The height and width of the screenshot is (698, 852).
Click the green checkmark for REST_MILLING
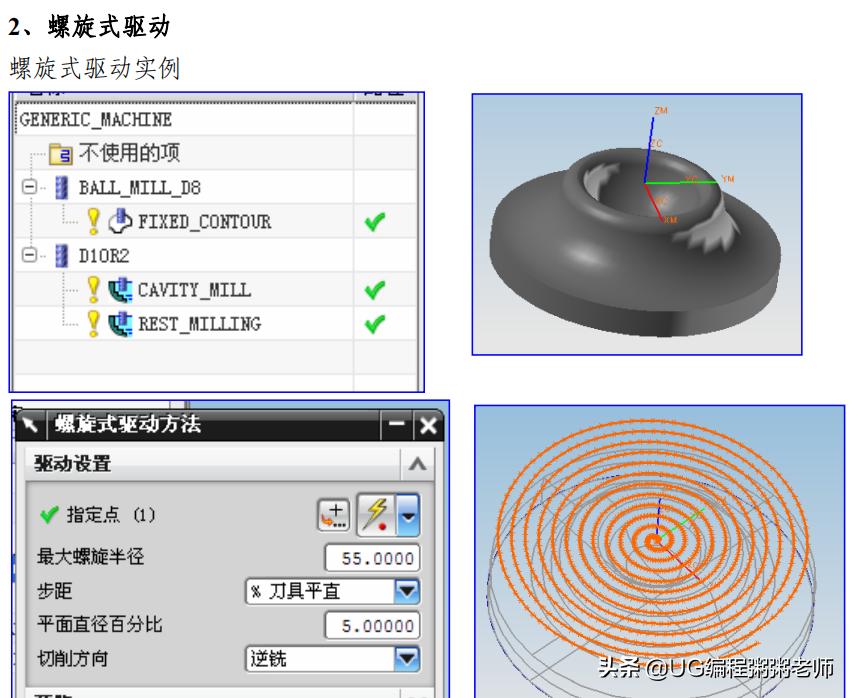point(375,324)
